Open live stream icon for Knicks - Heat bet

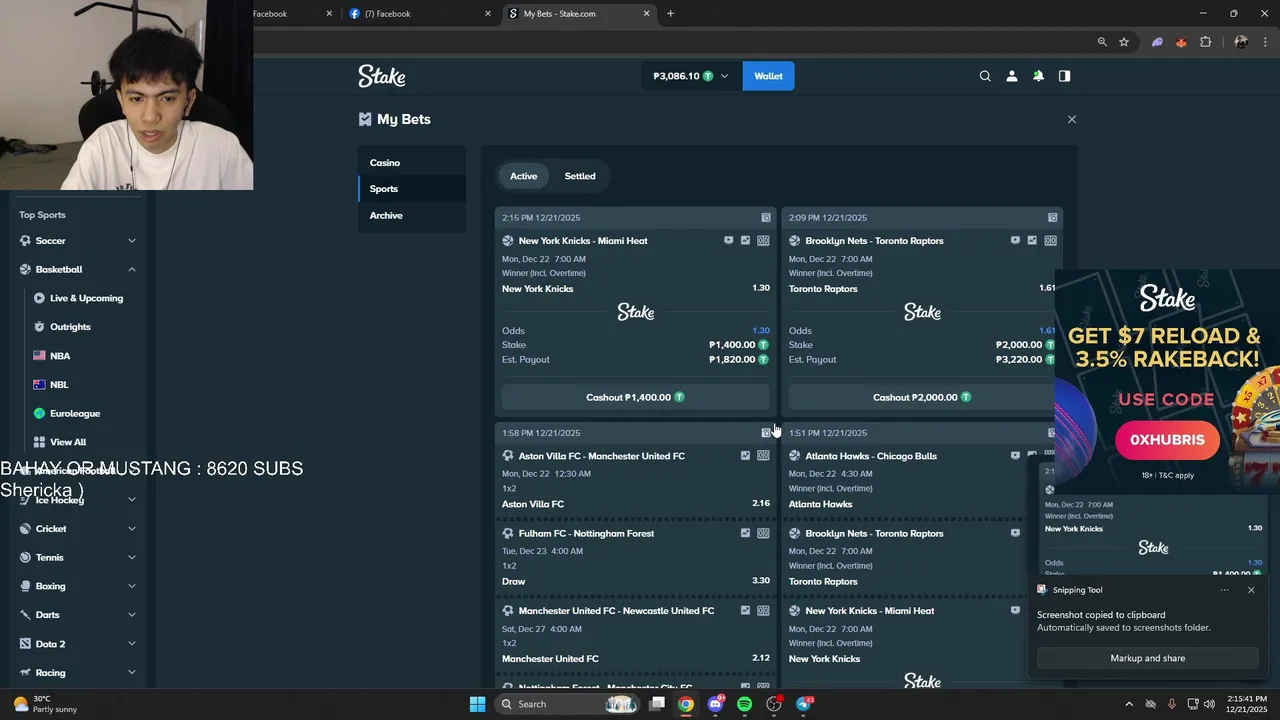[728, 241]
